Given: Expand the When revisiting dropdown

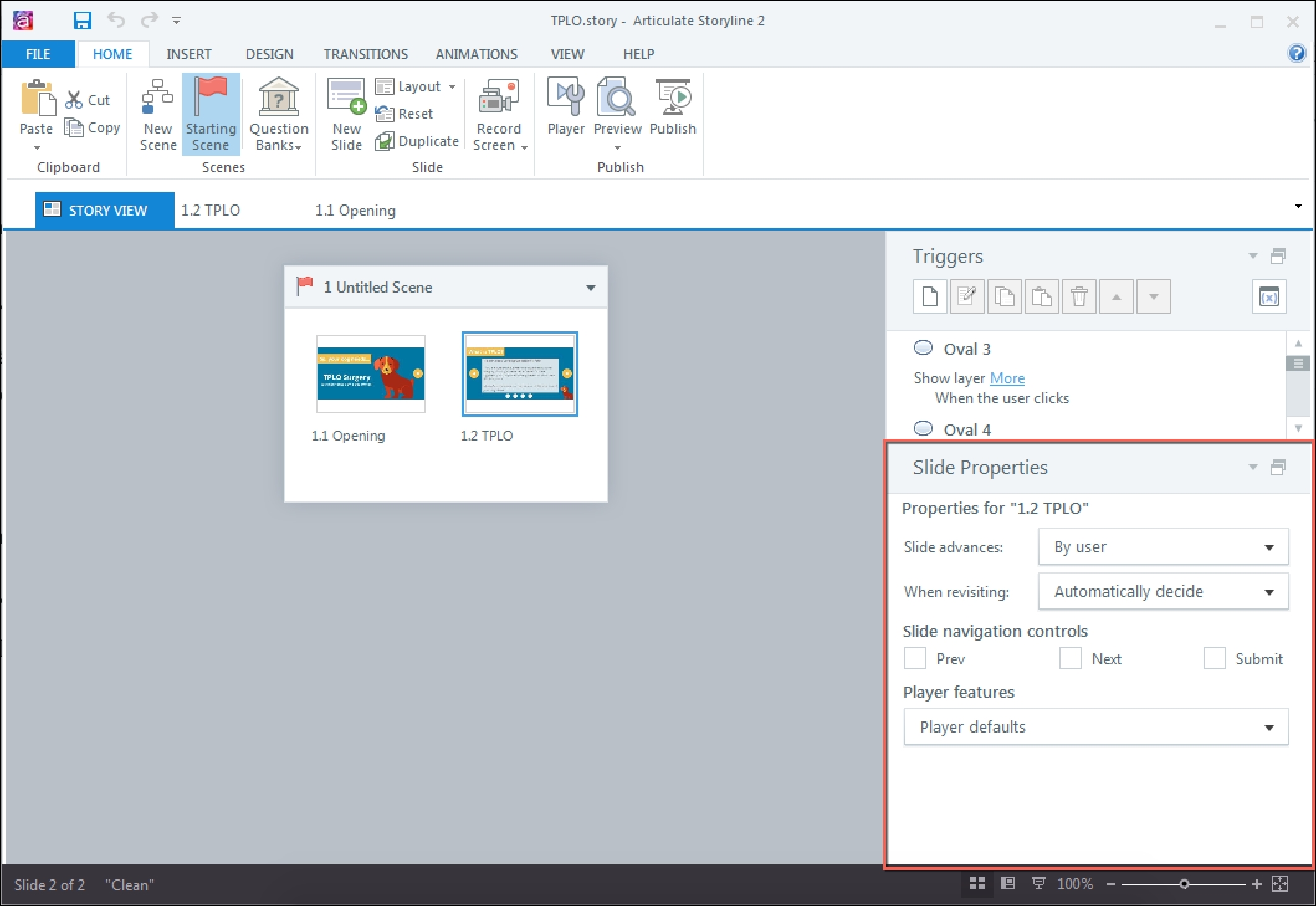Looking at the screenshot, I should (1163, 592).
